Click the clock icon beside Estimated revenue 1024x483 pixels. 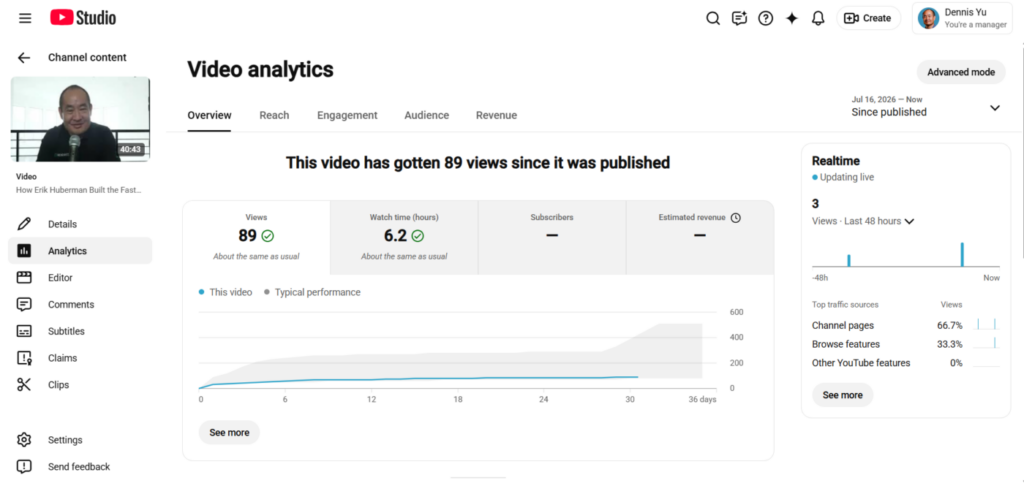pos(735,218)
